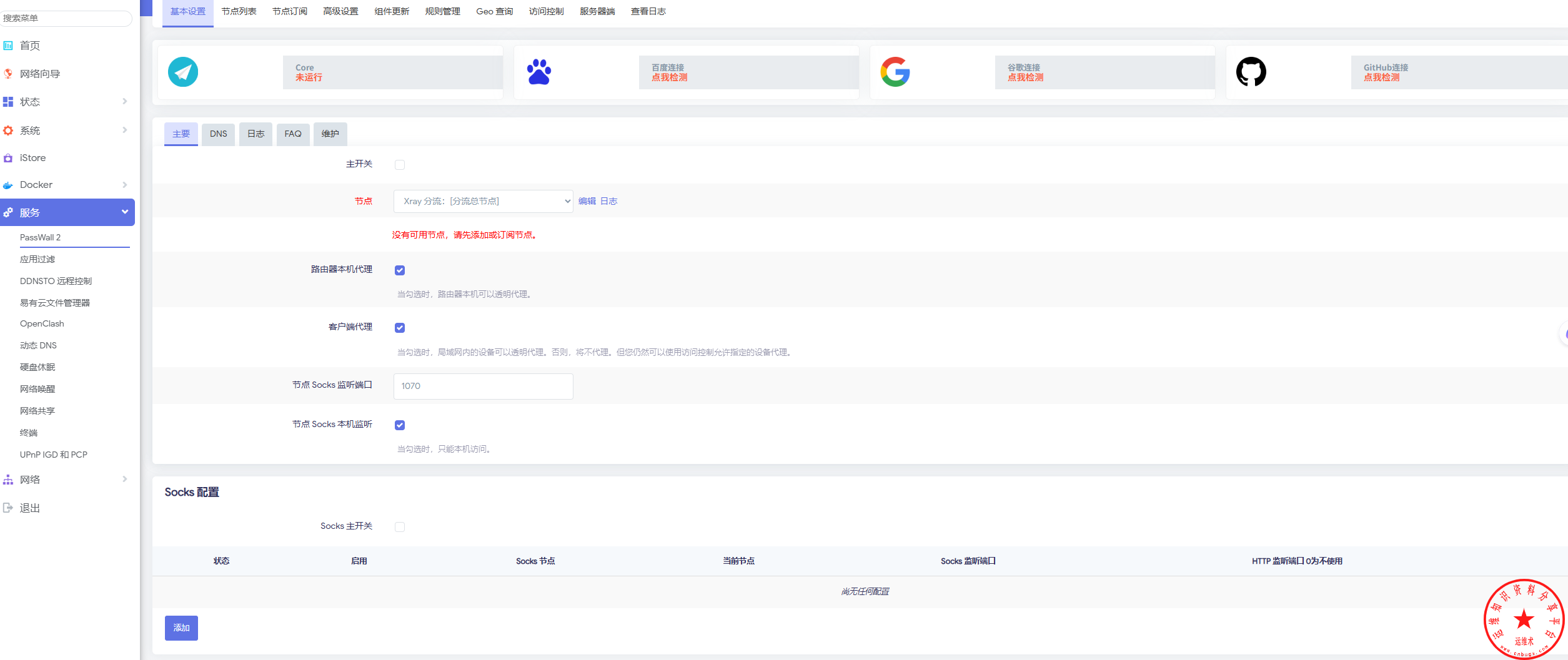The width and height of the screenshot is (1568, 660).
Task: Open the node (节点) dropdown
Action: click(483, 201)
